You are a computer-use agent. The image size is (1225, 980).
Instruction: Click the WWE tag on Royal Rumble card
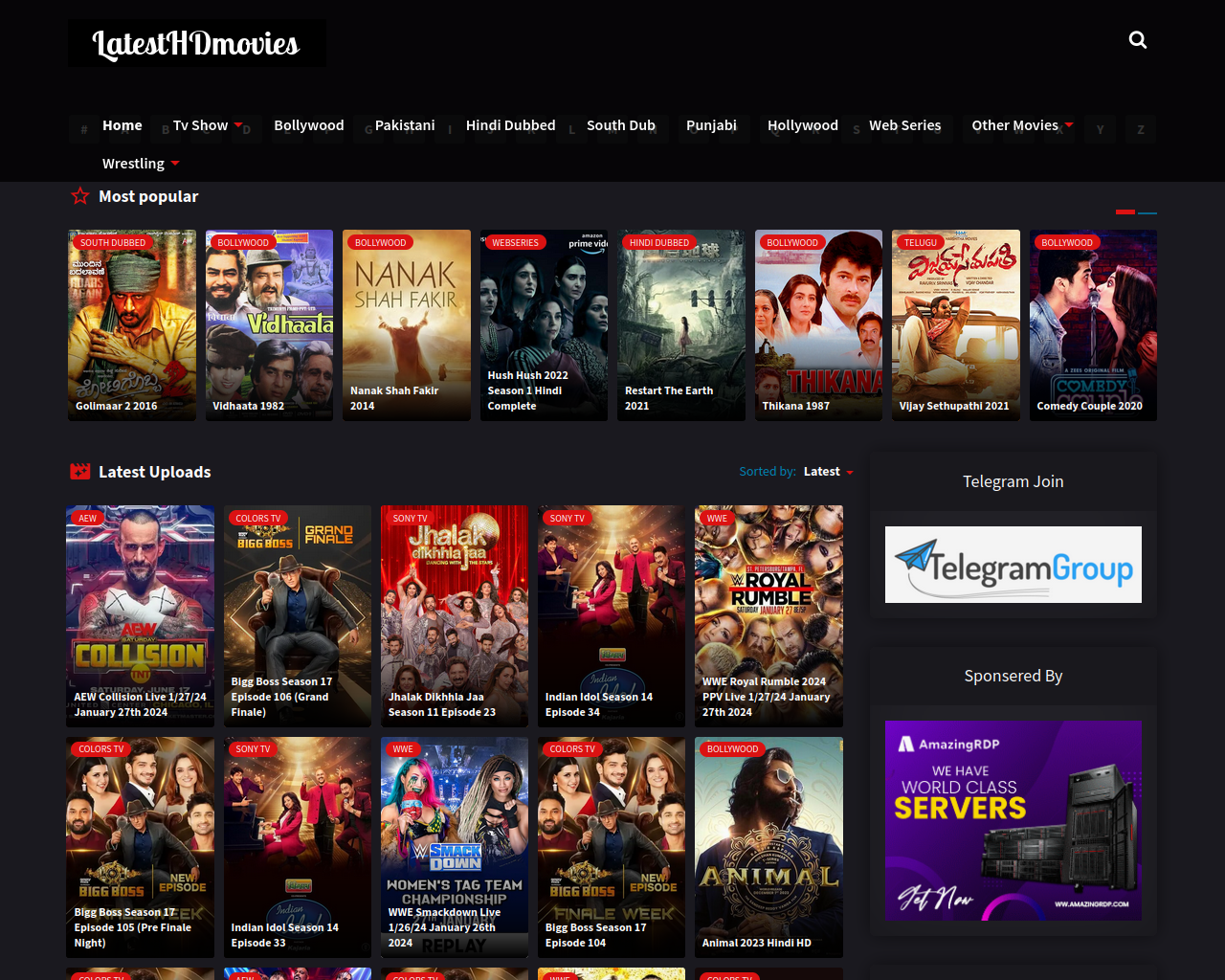point(717,519)
